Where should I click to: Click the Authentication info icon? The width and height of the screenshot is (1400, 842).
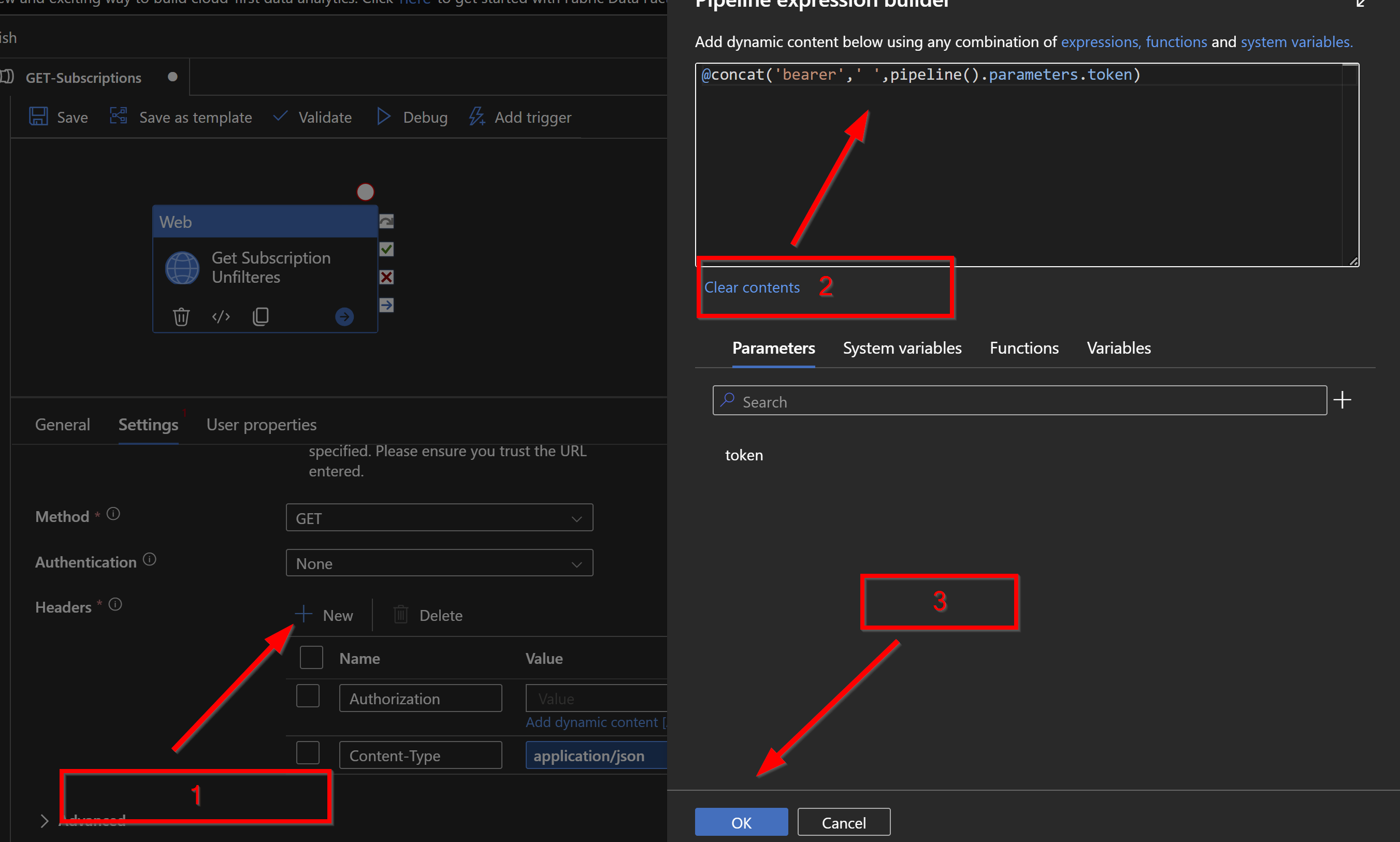click(149, 559)
